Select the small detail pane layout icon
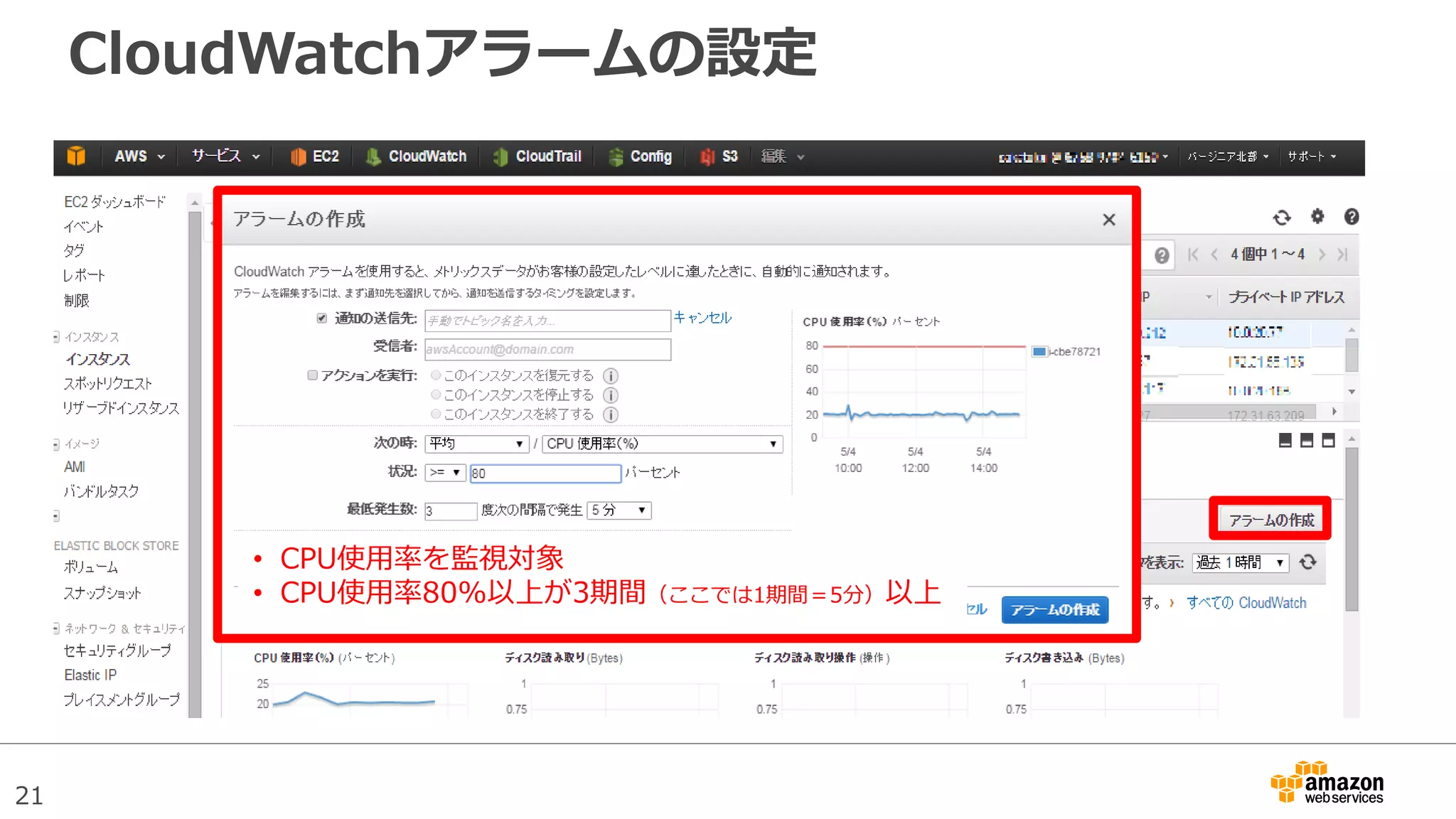1456x819 pixels. 1285,441
